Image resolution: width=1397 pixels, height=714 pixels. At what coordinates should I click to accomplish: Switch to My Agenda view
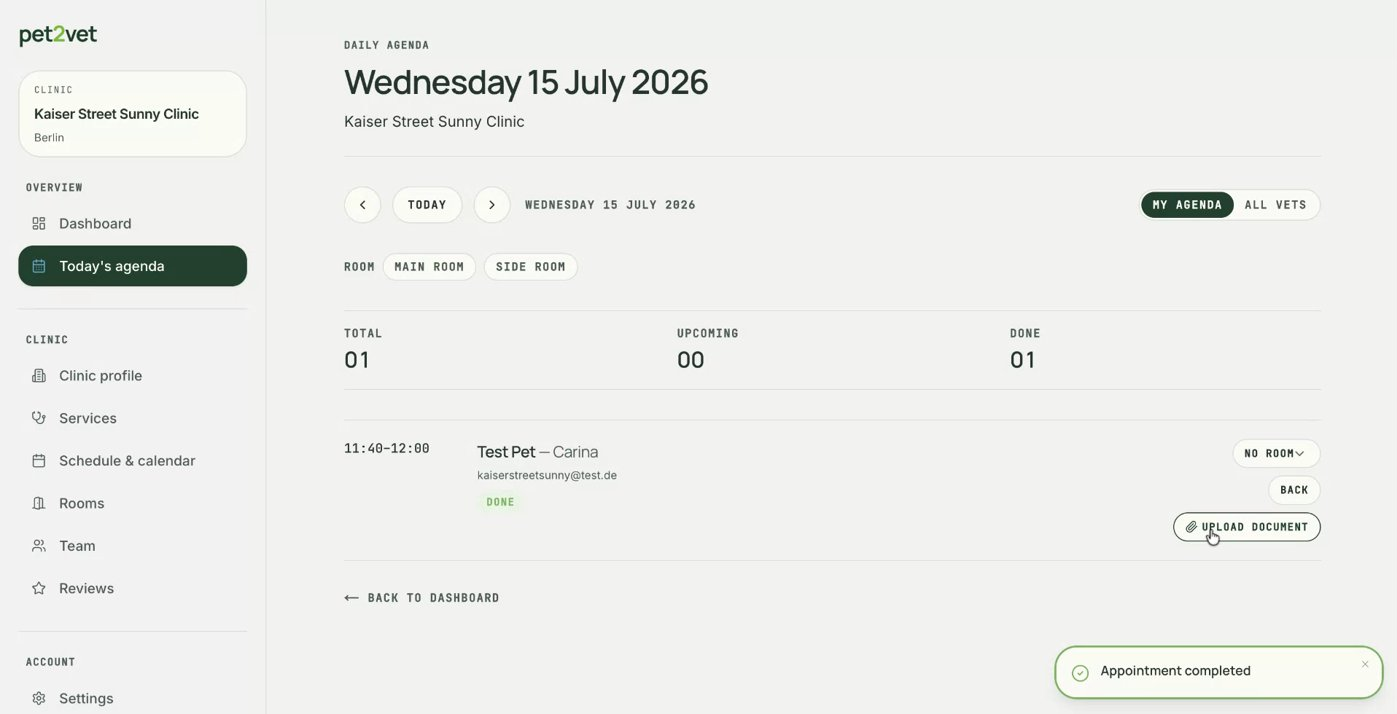point(1187,205)
